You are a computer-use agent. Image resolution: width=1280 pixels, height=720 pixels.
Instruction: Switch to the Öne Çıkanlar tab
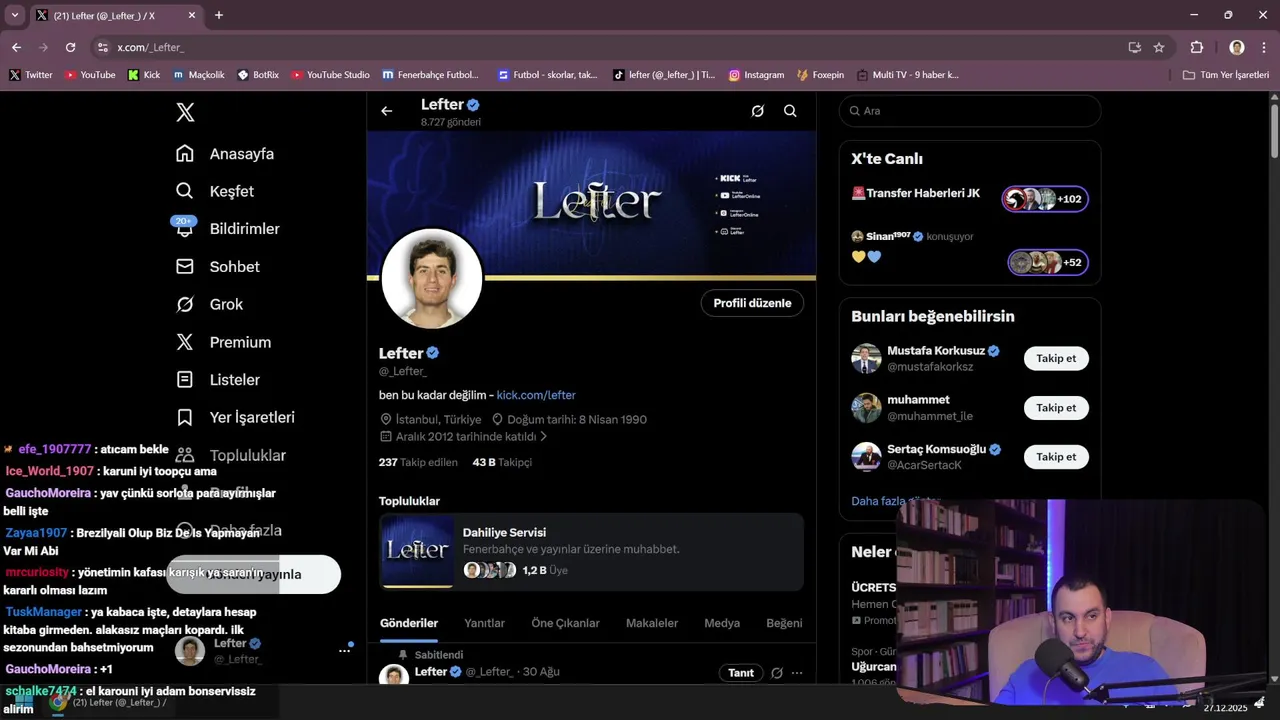(x=565, y=623)
